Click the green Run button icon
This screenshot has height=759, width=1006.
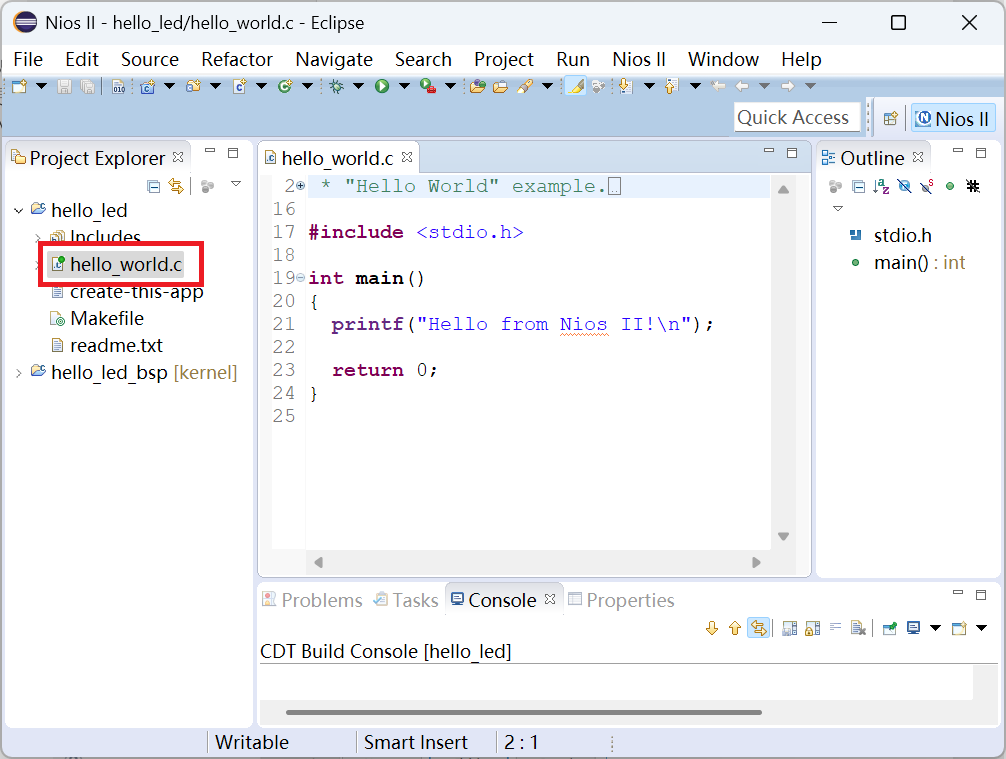click(x=382, y=86)
